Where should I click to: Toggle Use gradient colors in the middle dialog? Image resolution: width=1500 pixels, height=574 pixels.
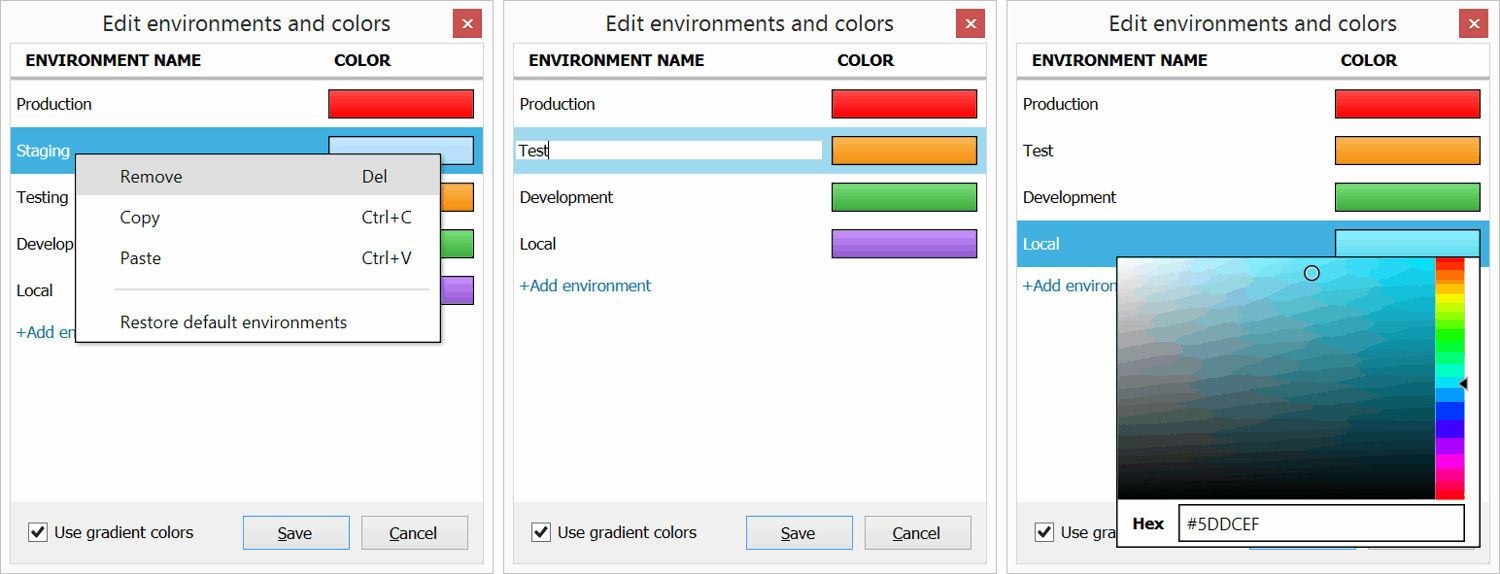click(x=541, y=533)
